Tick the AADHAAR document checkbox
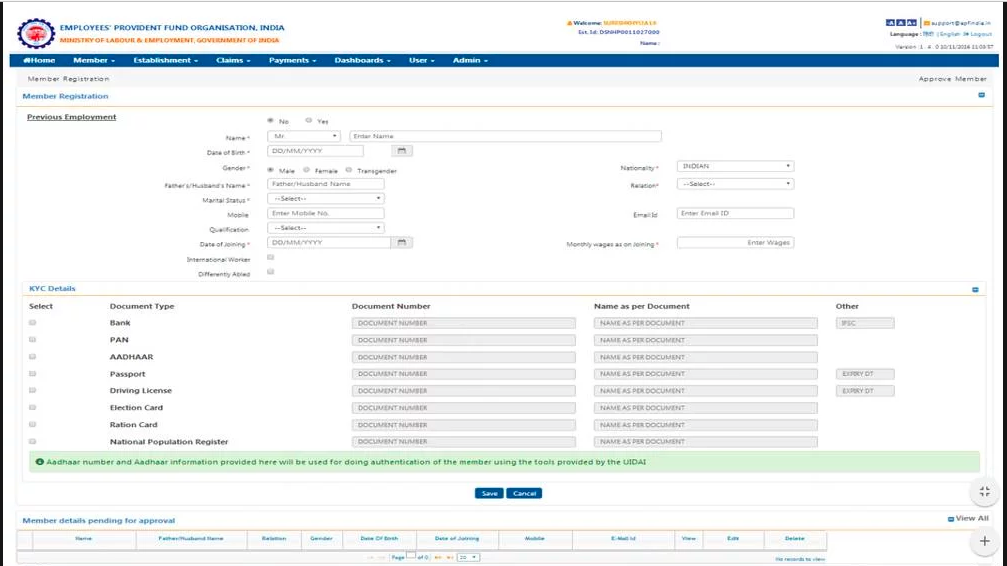The width and height of the screenshot is (1007, 566). pos(33,357)
